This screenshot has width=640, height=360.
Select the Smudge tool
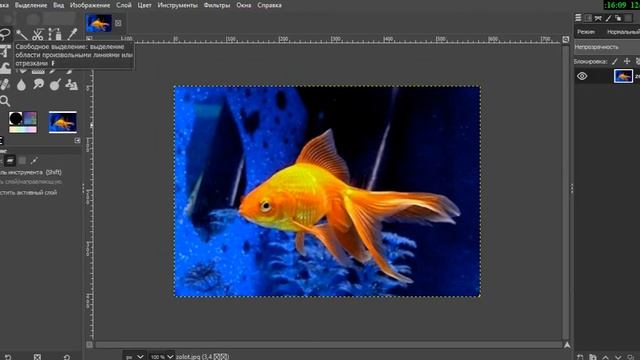pos(38,85)
